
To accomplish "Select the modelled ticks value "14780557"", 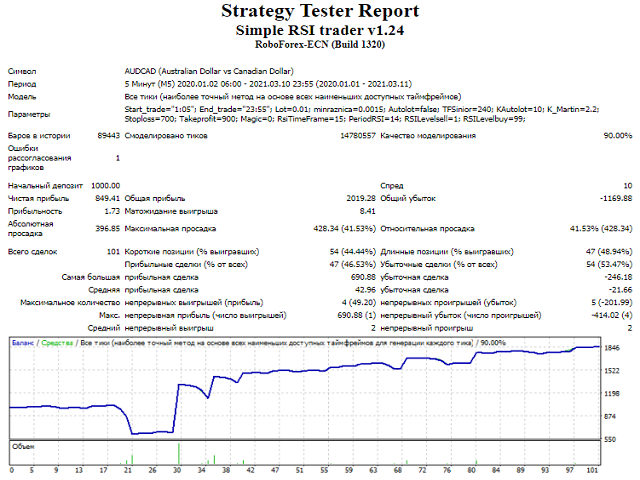I will coord(358,136).
